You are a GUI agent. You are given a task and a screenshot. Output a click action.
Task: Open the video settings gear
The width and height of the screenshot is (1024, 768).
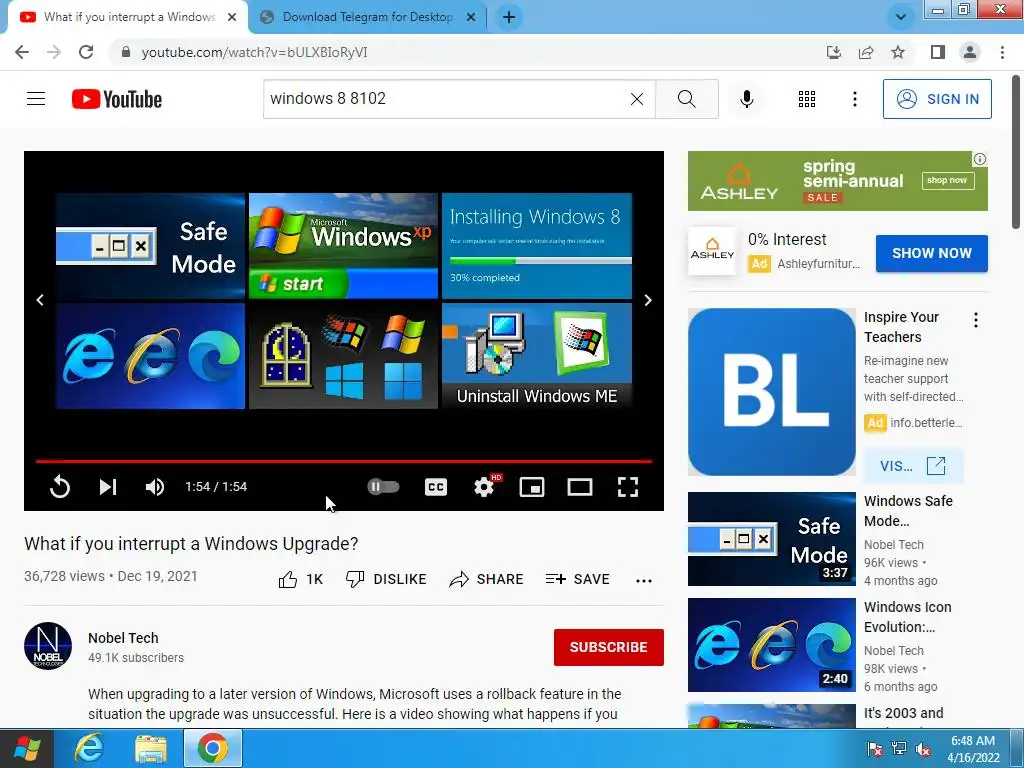click(x=485, y=487)
